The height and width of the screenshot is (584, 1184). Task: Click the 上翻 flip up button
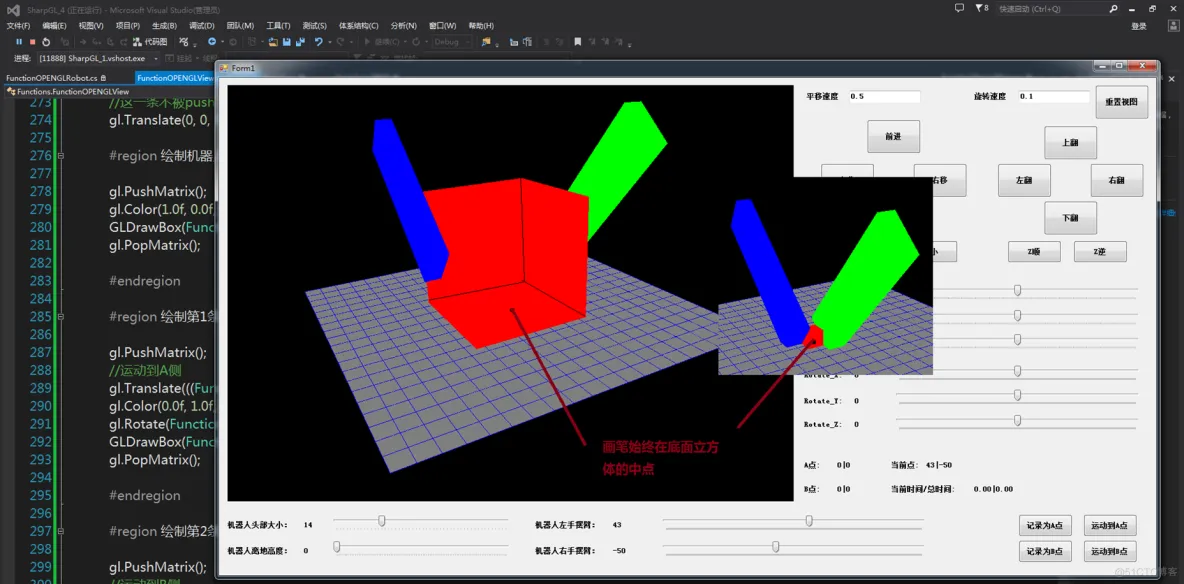pyautogui.click(x=1070, y=143)
